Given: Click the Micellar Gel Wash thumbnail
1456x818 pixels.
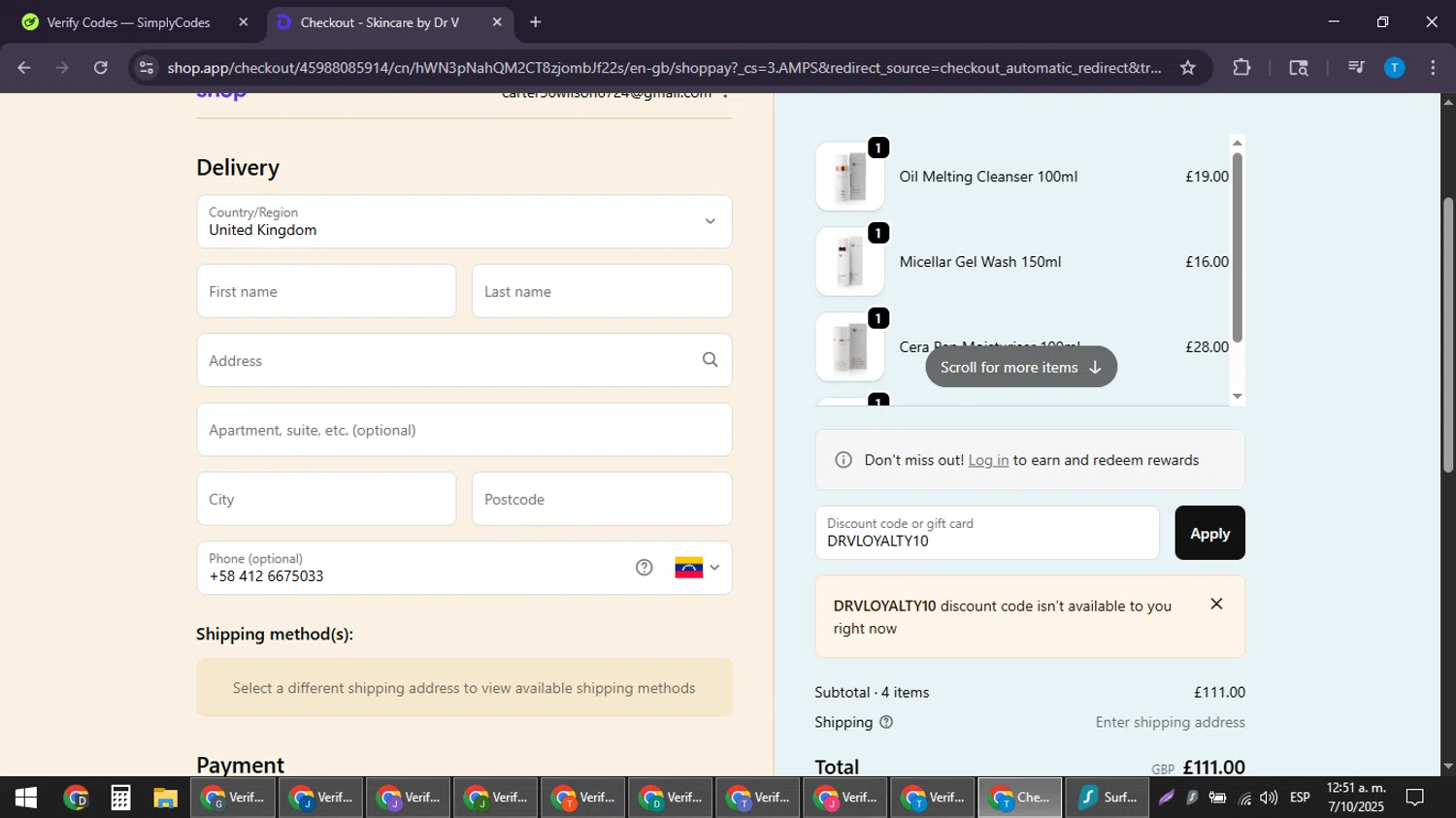Looking at the screenshot, I should pyautogui.click(x=849, y=262).
